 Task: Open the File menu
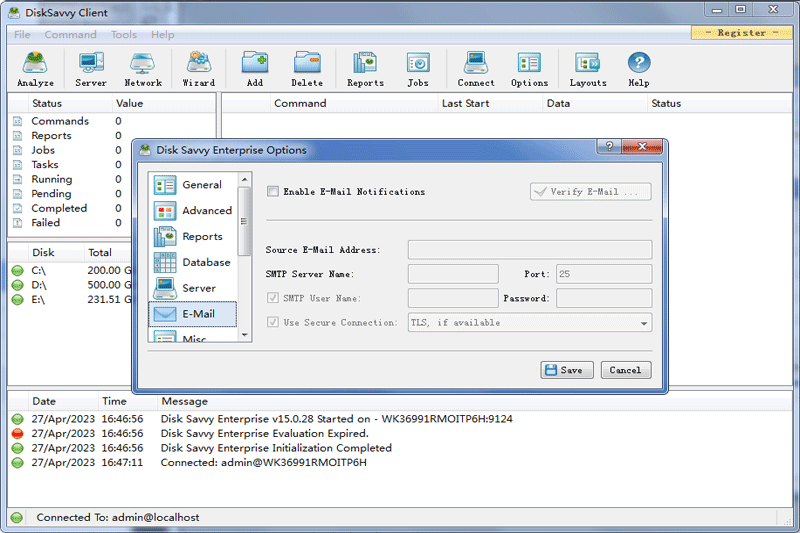click(22, 35)
